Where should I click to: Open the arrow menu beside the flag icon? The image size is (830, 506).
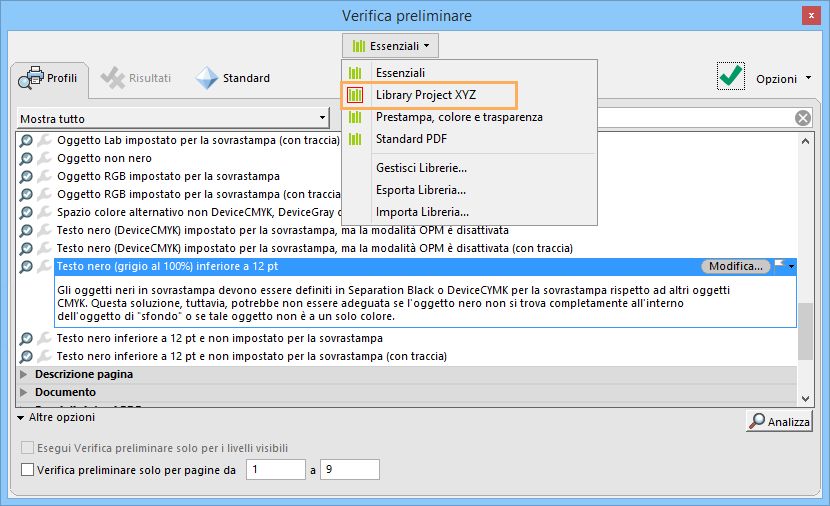[x=791, y=266]
